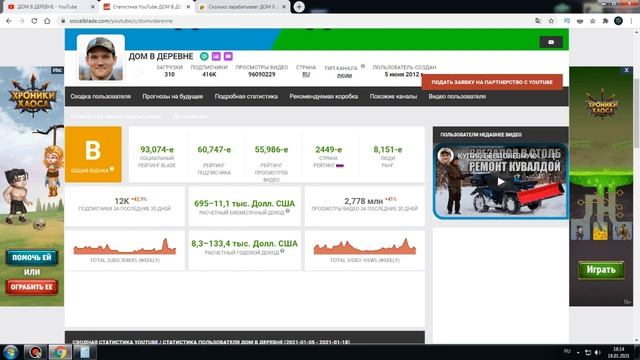Screen dimensions: 640x360
Task: Click the 8,3–133,4 тыс. Долл. США value
Action: click(x=244, y=243)
